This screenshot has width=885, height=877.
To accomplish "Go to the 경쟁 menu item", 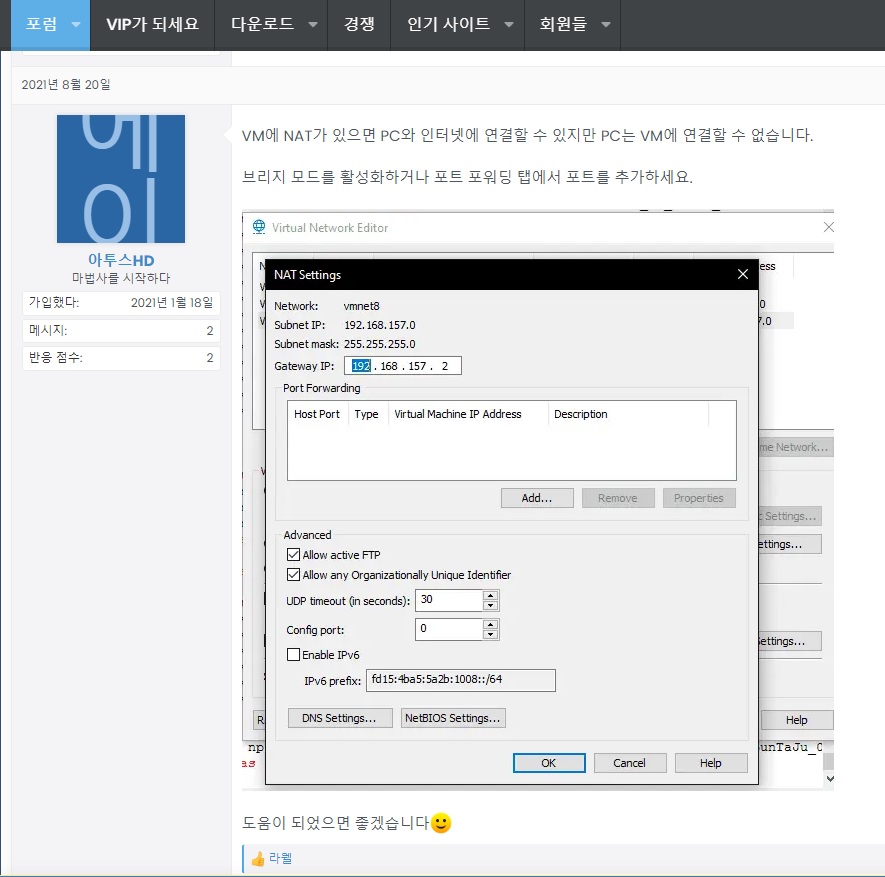I will click(359, 24).
